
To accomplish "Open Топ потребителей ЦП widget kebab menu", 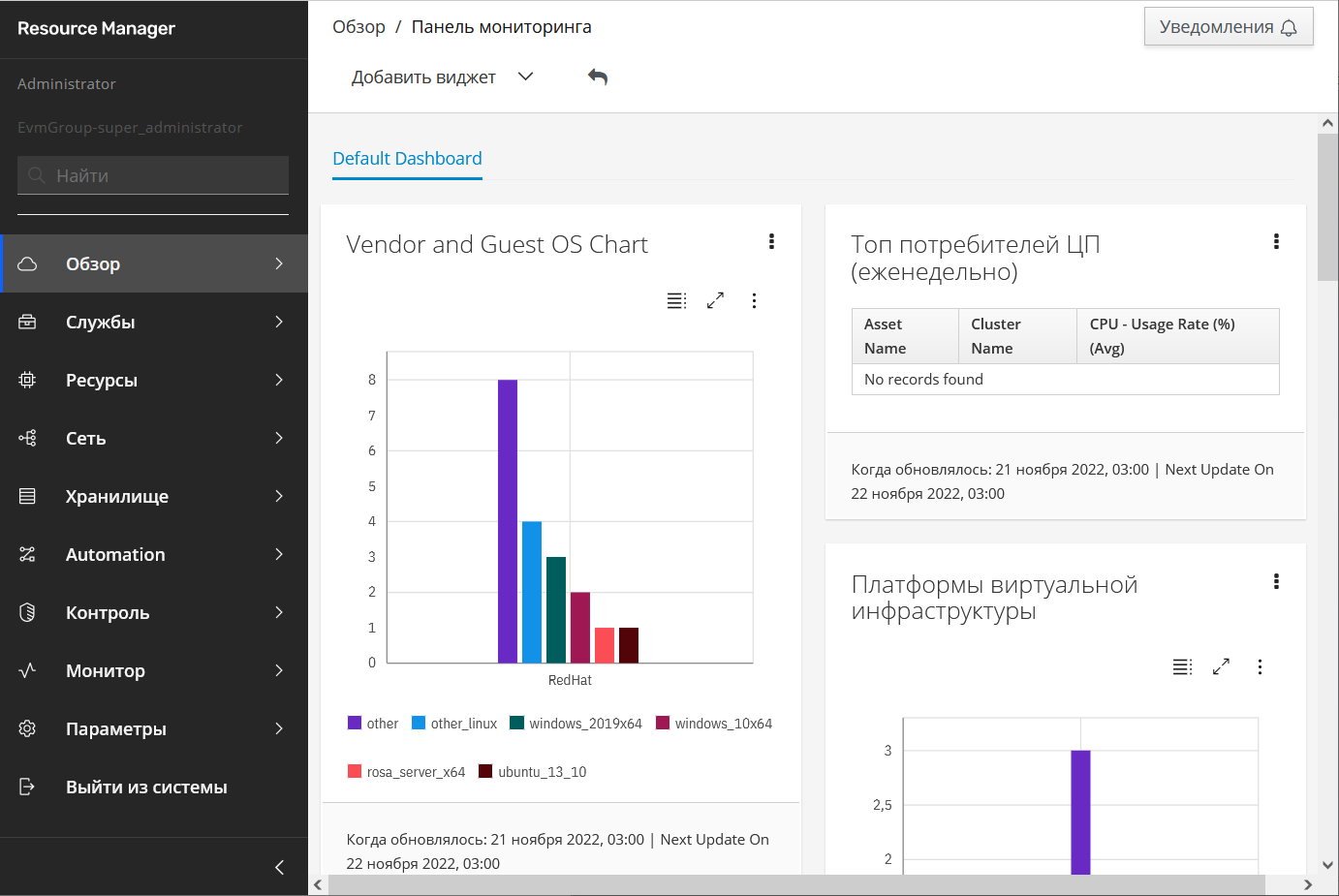I will pyautogui.click(x=1276, y=241).
